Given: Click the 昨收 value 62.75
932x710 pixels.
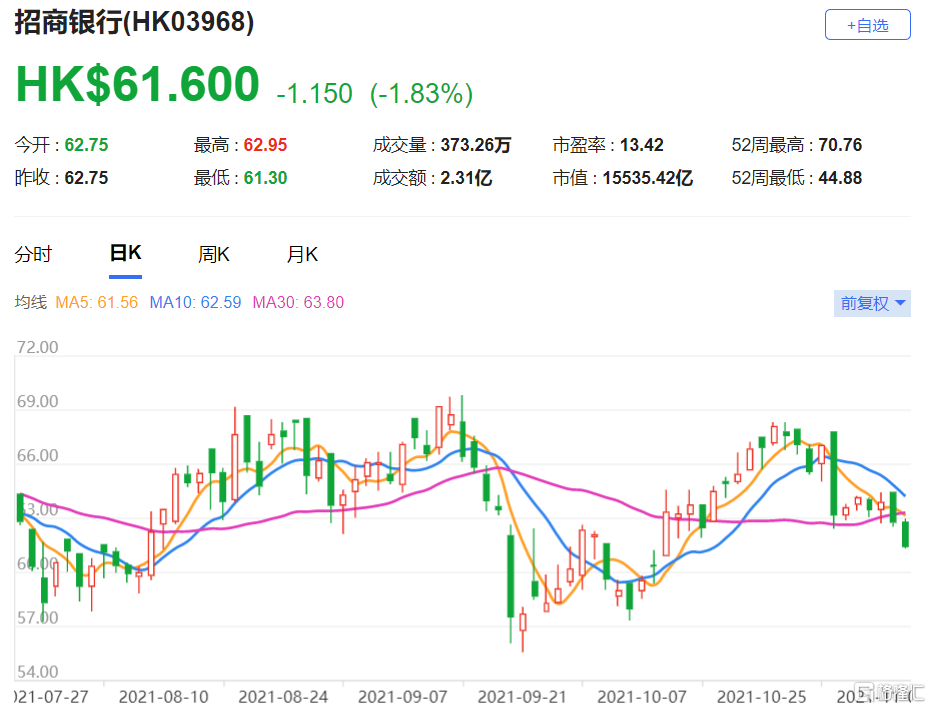Looking at the screenshot, I should point(86,178).
